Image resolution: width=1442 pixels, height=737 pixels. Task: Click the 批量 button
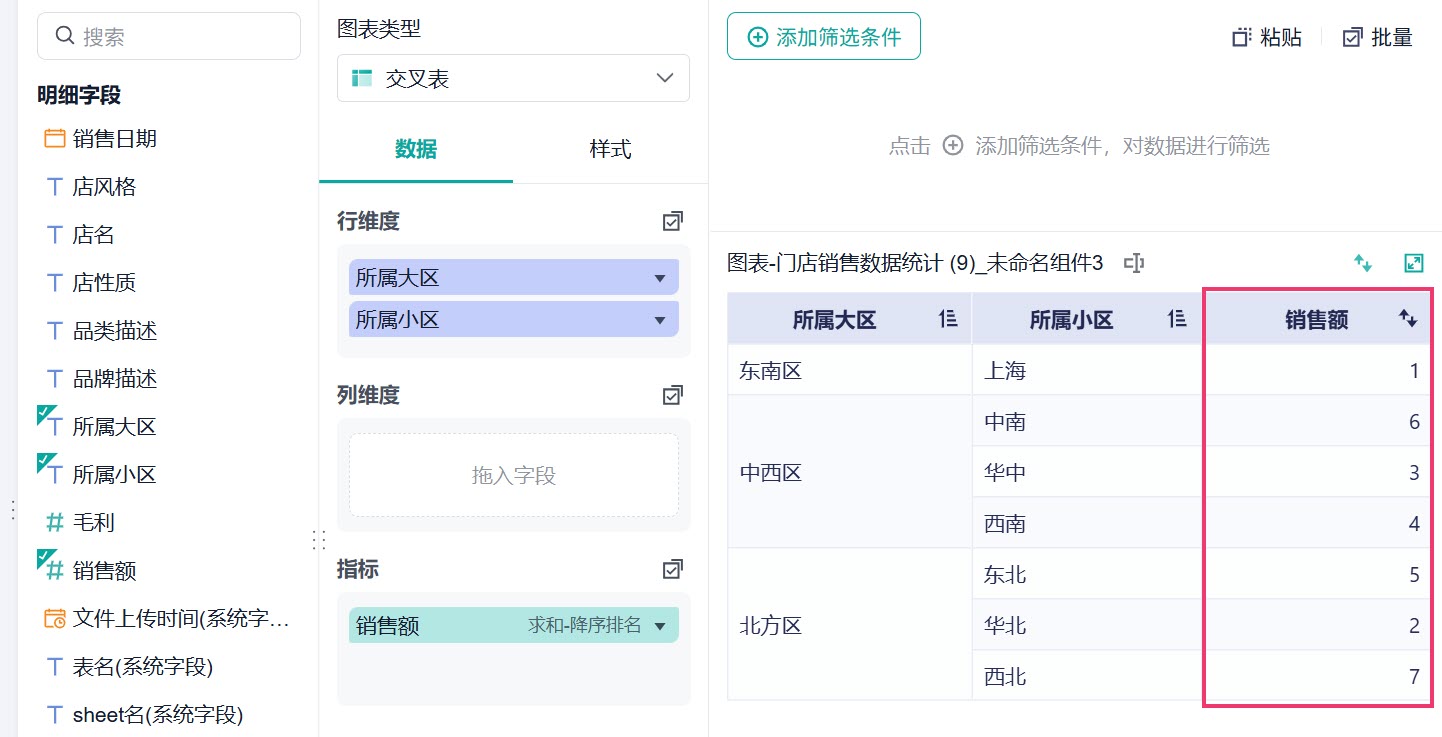(1377, 37)
